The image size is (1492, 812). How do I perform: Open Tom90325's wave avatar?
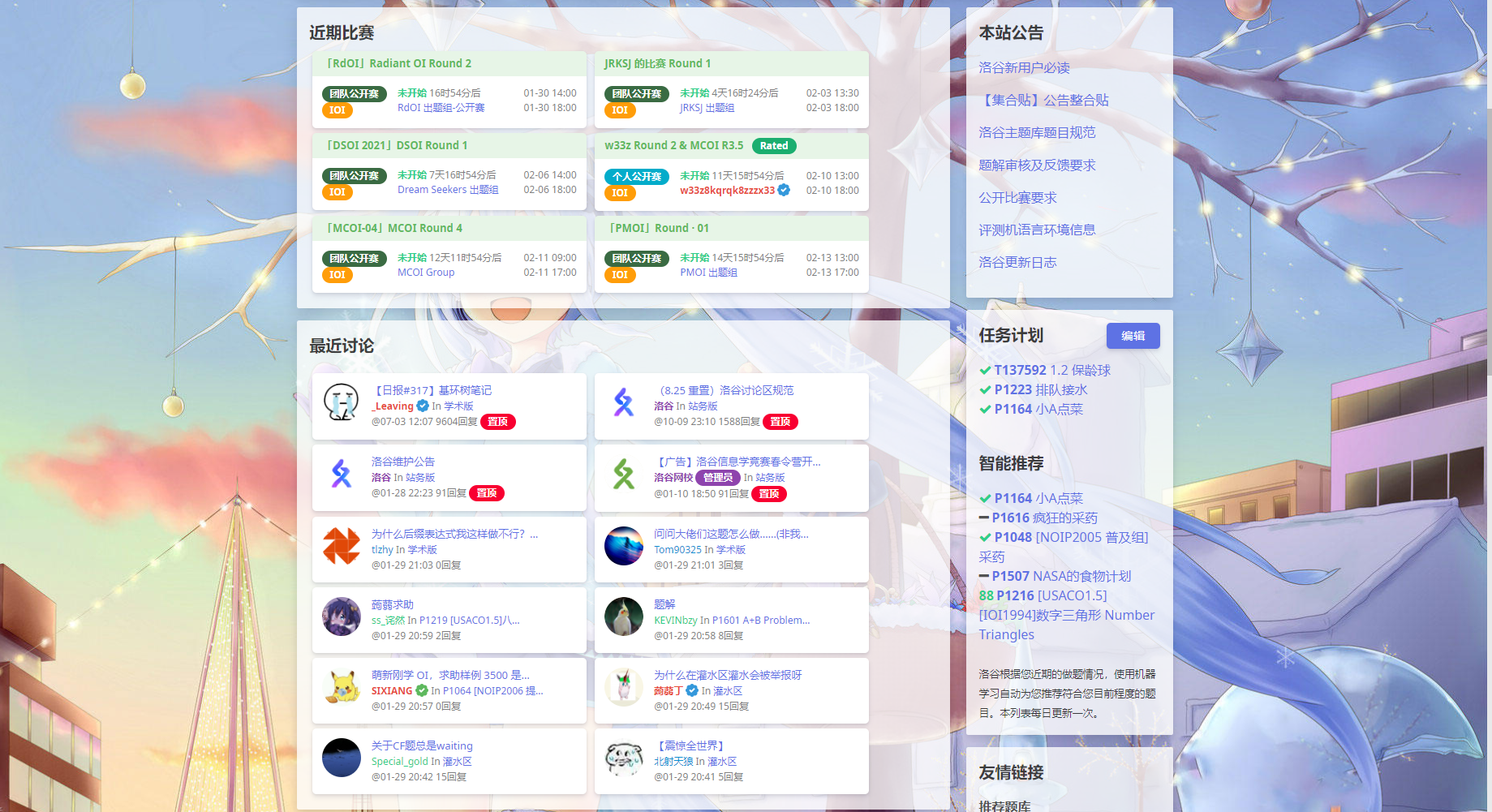pyautogui.click(x=623, y=546)
